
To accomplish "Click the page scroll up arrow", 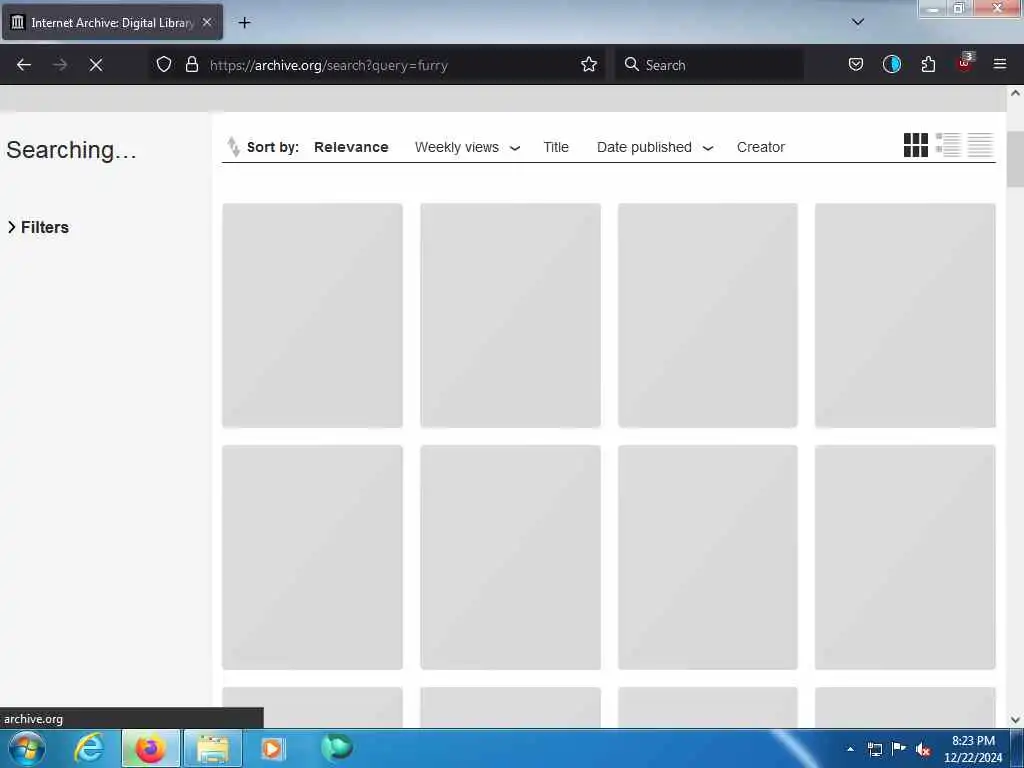I will (1015, 93).
